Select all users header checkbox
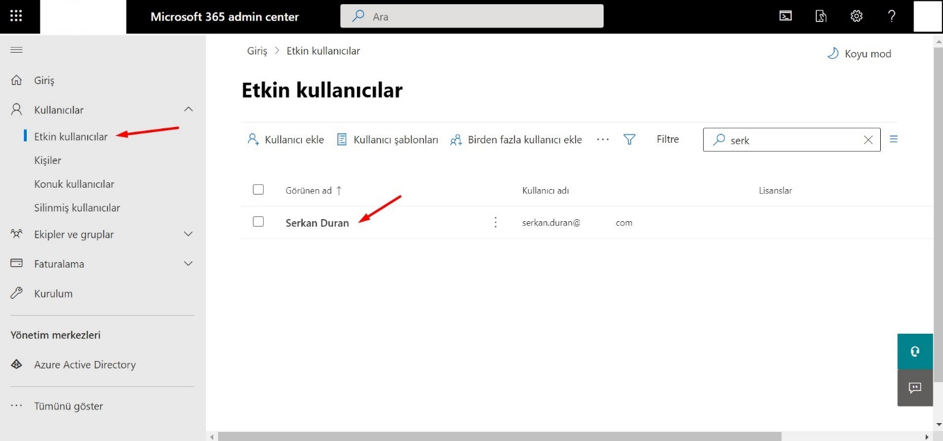Image resolution: width=943 pixels, height=441 pixels. (x=259, y=190)
